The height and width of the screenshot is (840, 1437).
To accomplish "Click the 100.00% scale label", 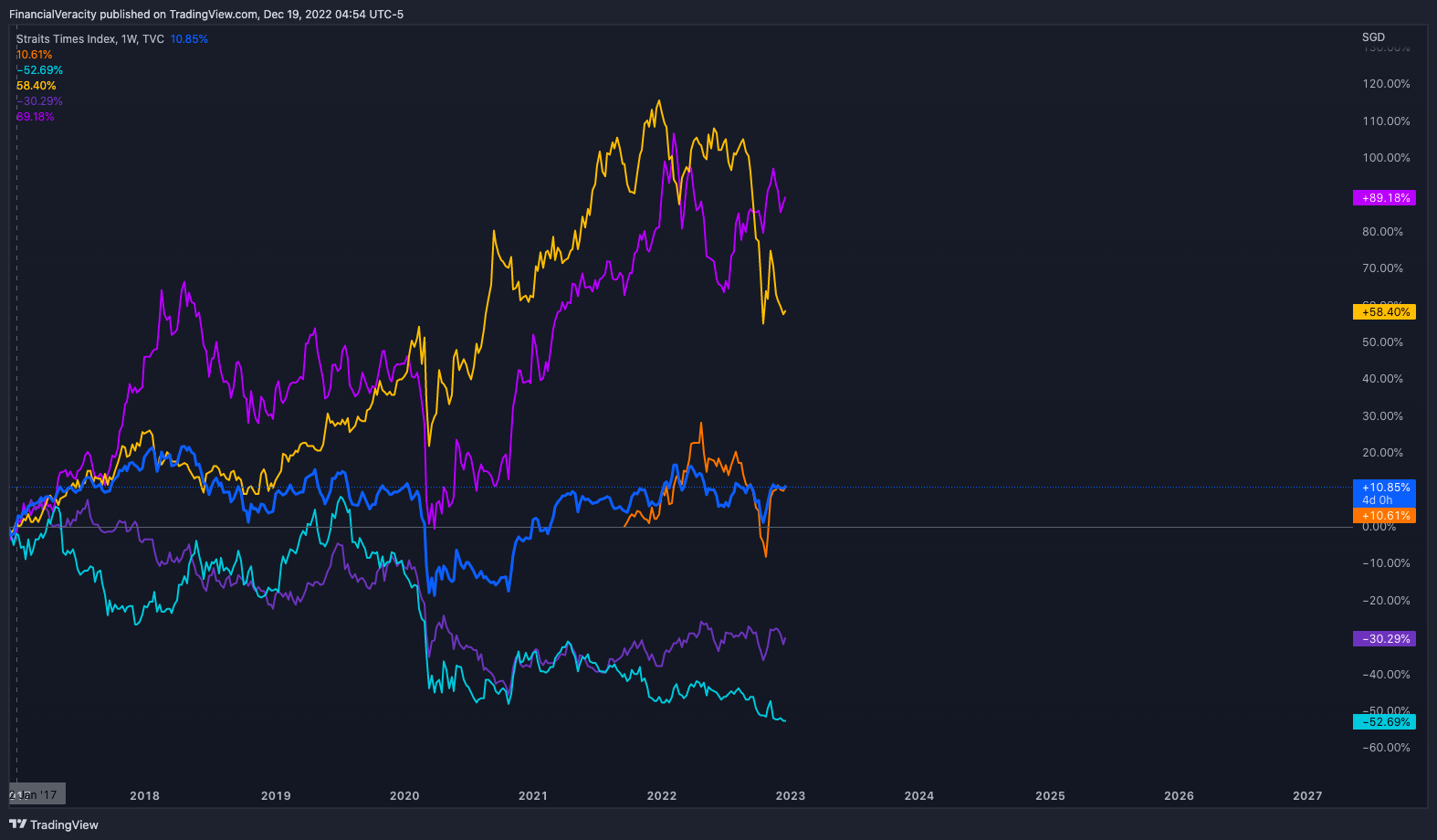I will (x=1386, y=158).
